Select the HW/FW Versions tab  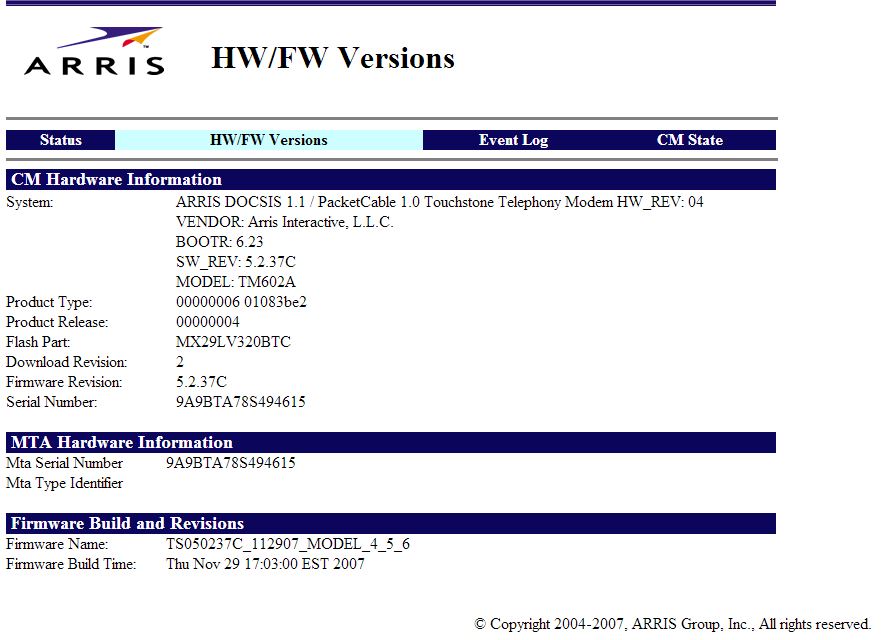tap(269, 140)
